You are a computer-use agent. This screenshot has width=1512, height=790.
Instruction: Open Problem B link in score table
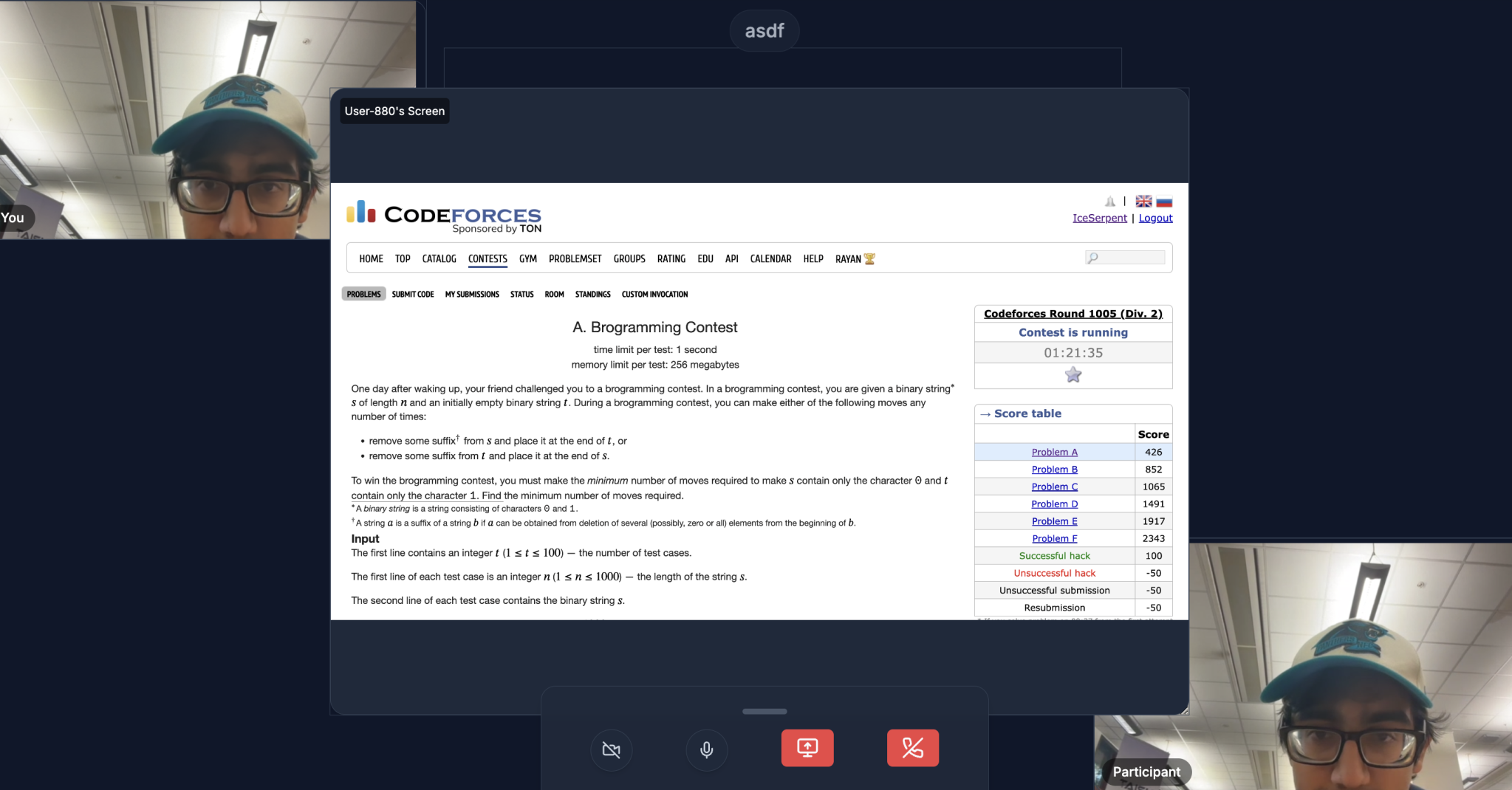[1055, 469]
